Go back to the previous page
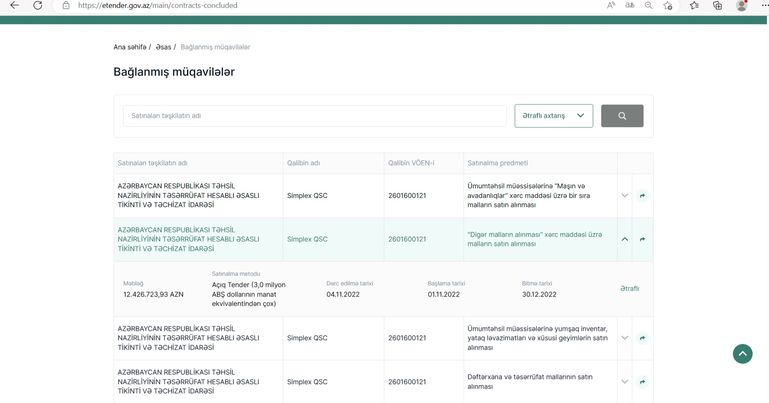769x403 pixels. 15,5
